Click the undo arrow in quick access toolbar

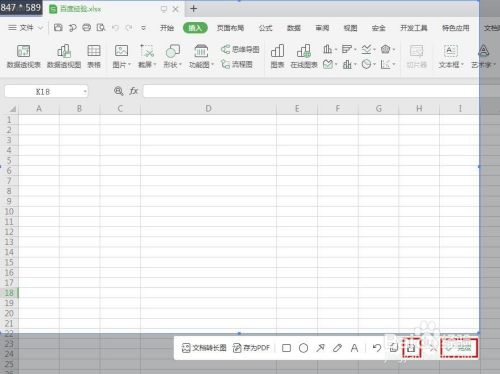115,28
